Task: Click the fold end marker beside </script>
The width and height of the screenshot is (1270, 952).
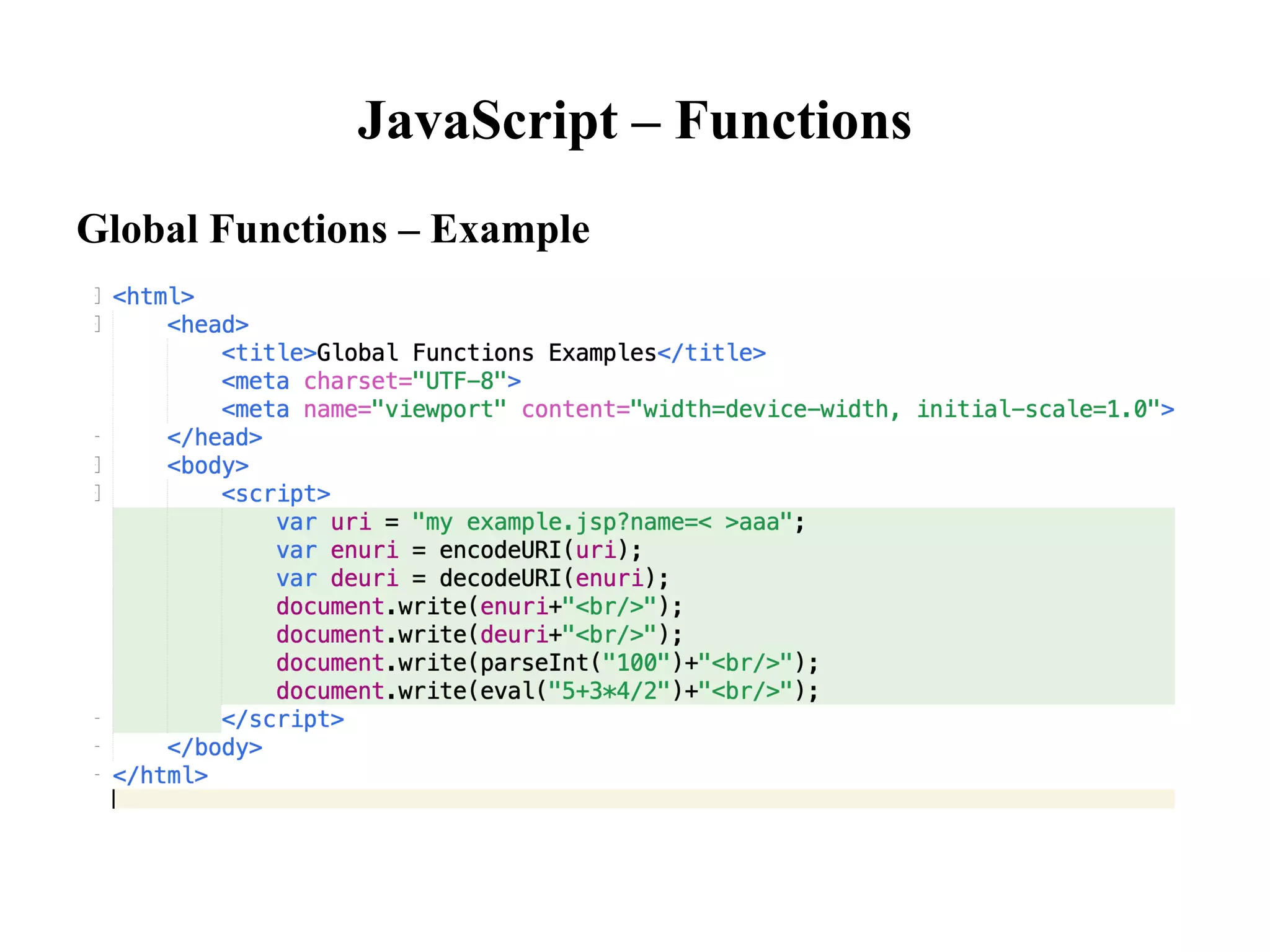Action: coord(97,718)
